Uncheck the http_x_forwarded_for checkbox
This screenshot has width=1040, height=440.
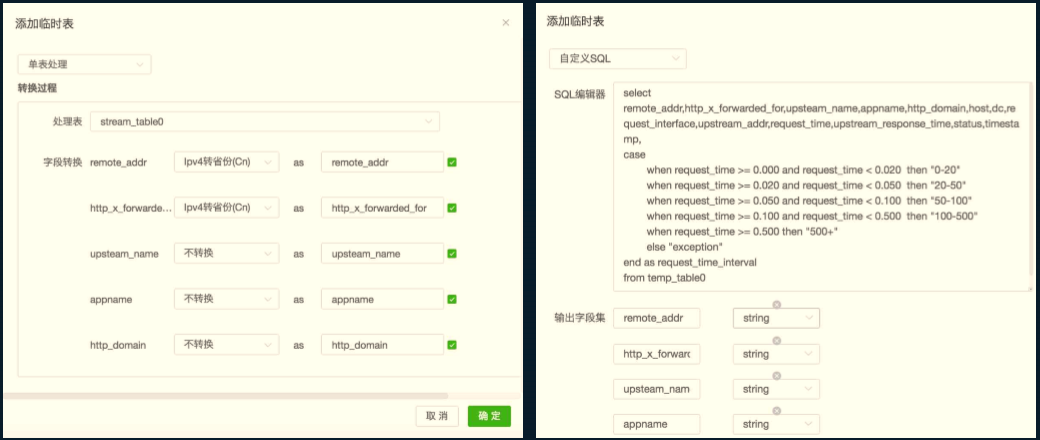point(452,208)
